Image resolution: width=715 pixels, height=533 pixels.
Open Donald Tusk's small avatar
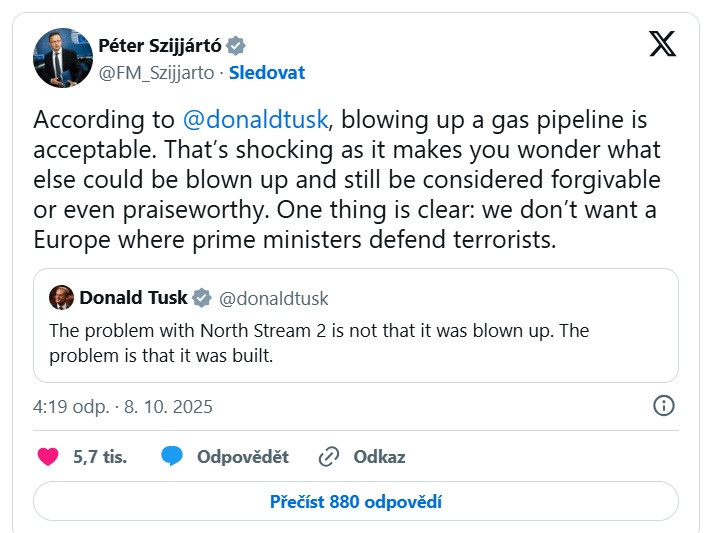coord(61,298)
